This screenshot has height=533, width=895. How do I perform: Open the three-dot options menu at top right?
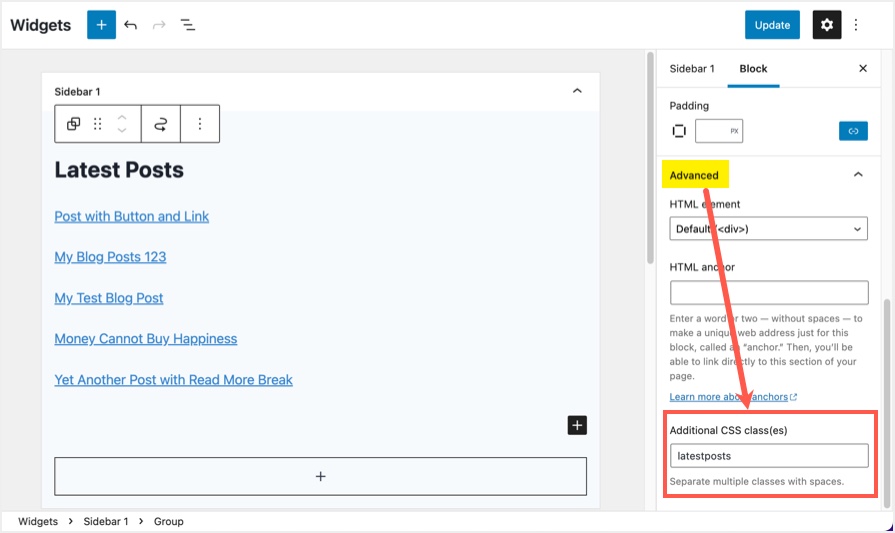click(x=856, y=25)
